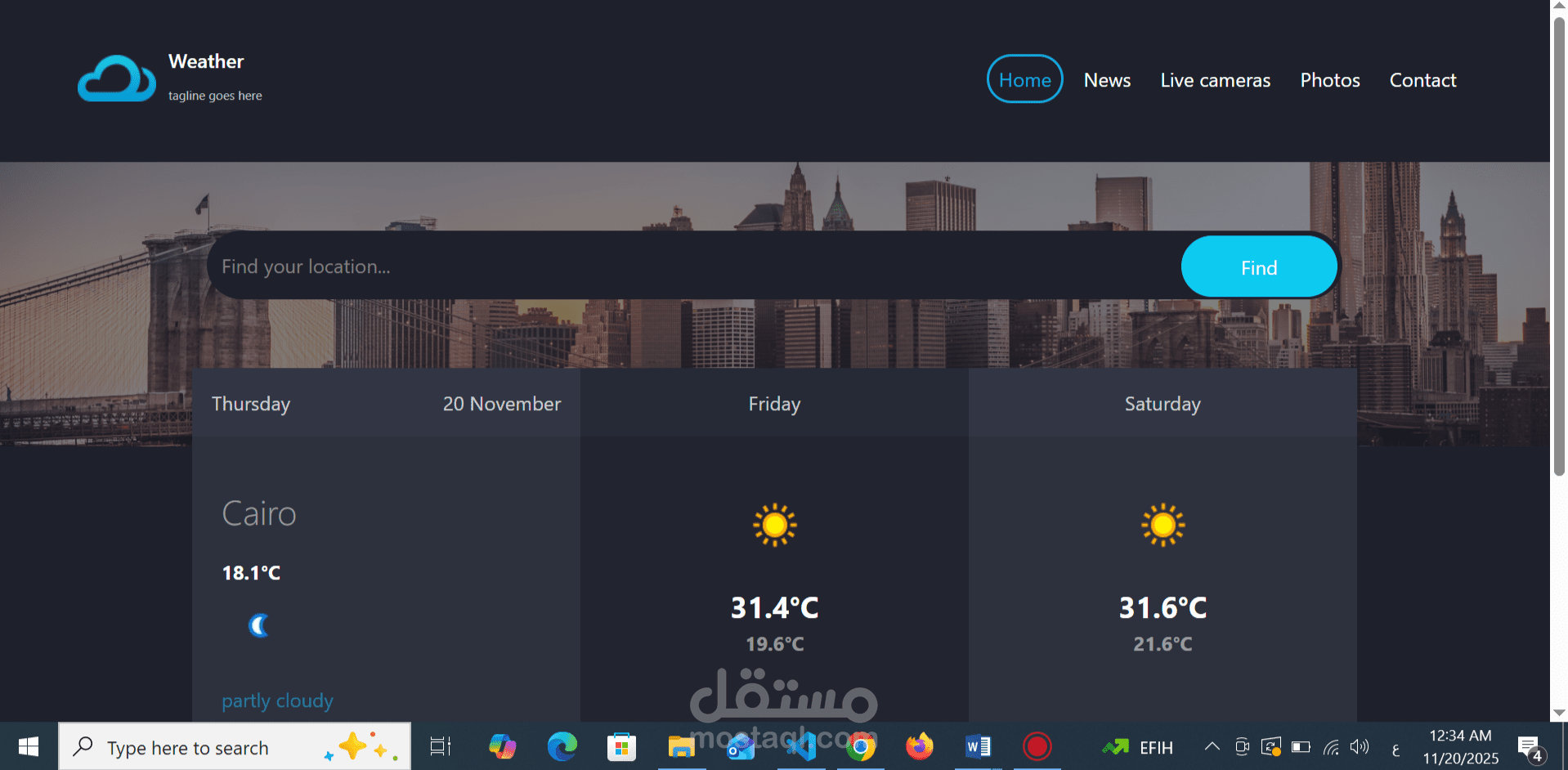1568x770 pixels.
Task: Open the Windows Start menu
Action: (x=29, y=746)
